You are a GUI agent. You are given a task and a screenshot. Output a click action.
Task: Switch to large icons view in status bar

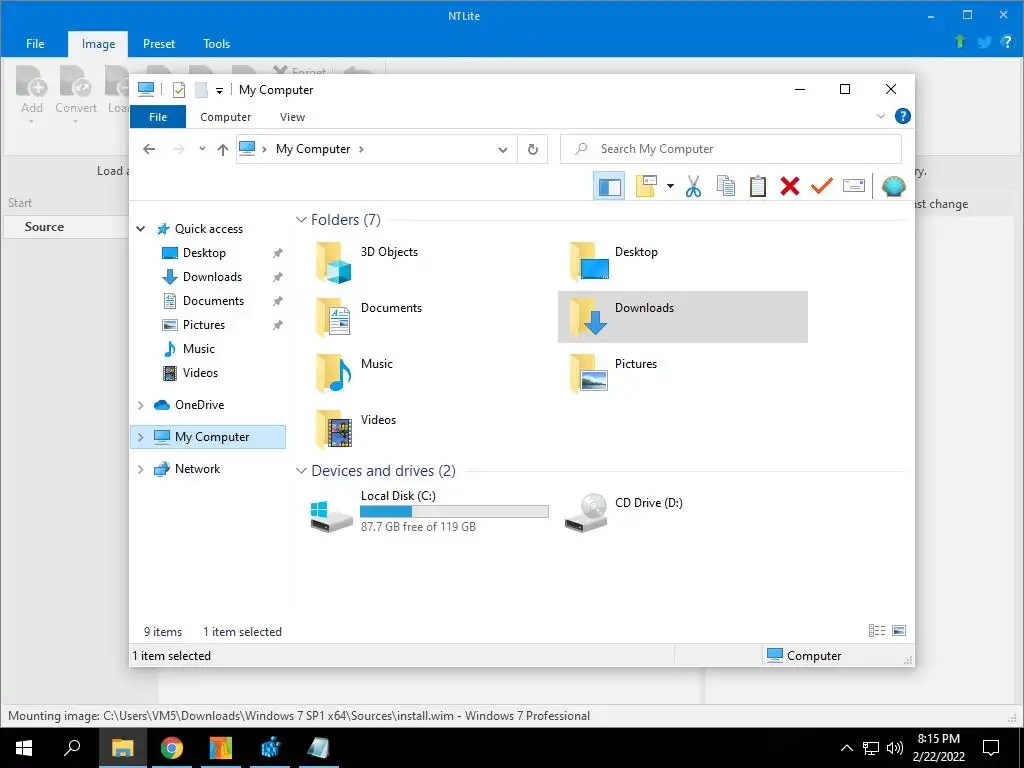tap(899, 631)
